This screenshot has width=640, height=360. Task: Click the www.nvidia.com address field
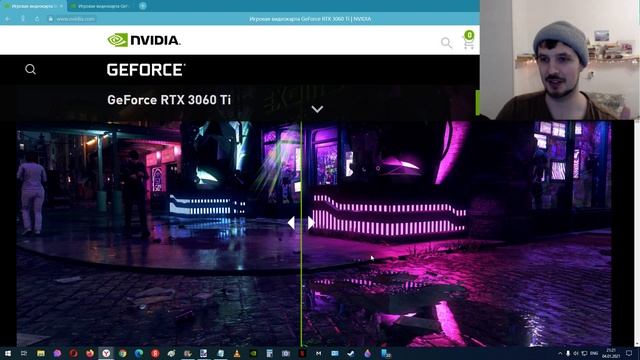pos(76,19)
